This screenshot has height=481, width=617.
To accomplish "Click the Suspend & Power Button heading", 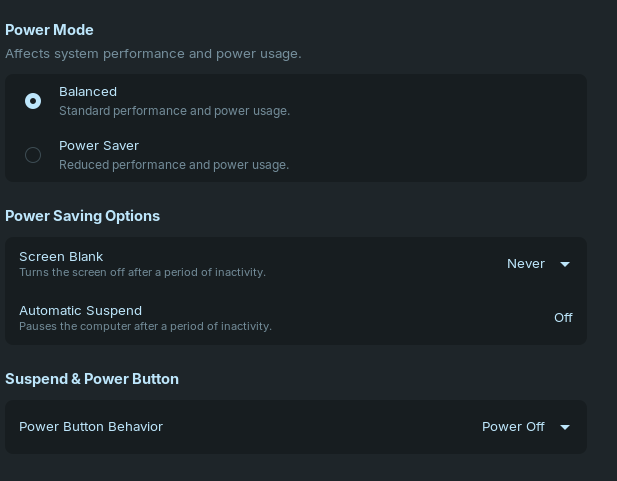I will point(92,379).
